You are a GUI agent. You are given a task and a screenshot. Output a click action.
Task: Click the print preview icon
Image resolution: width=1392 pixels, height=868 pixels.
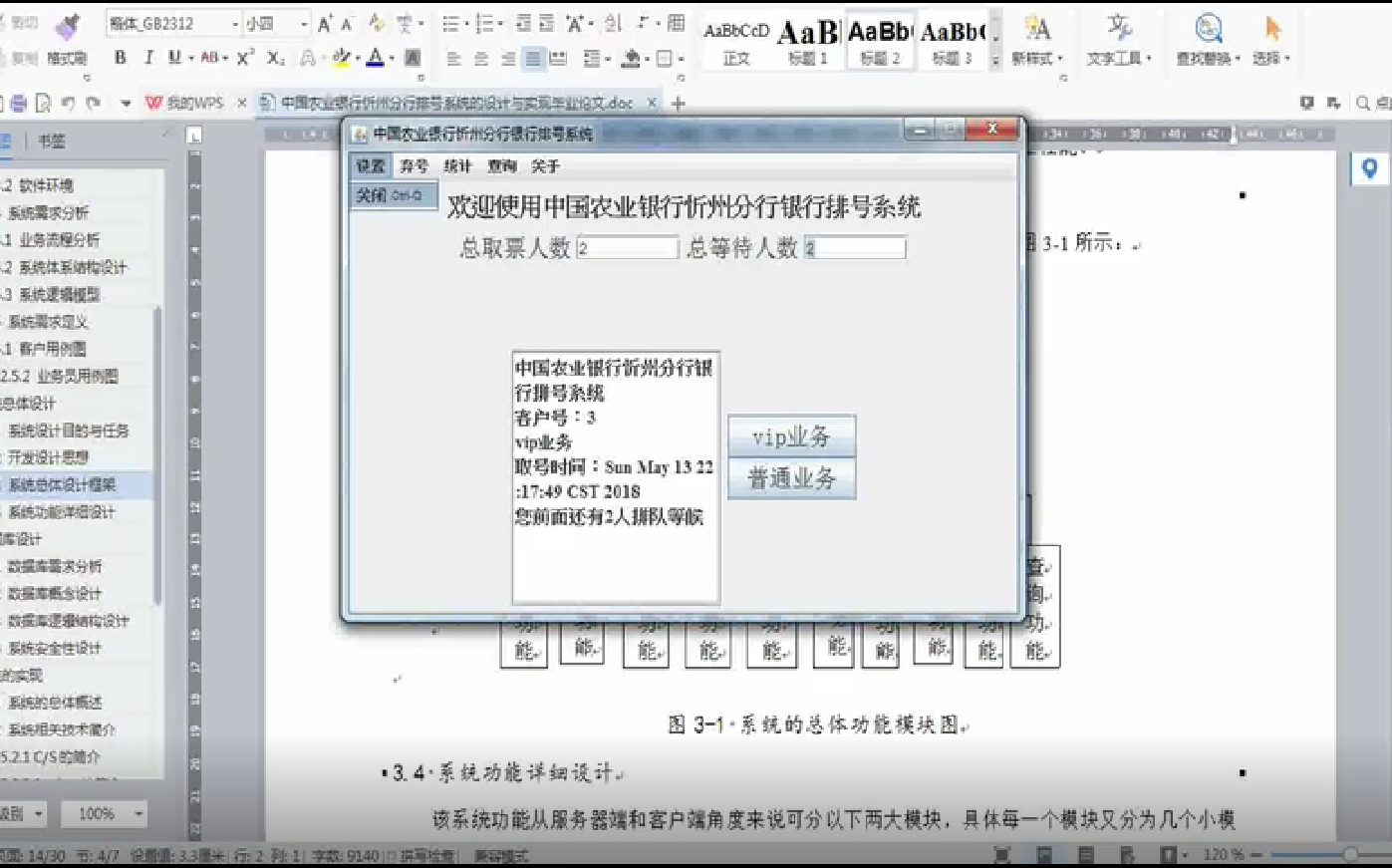[43, 103]
